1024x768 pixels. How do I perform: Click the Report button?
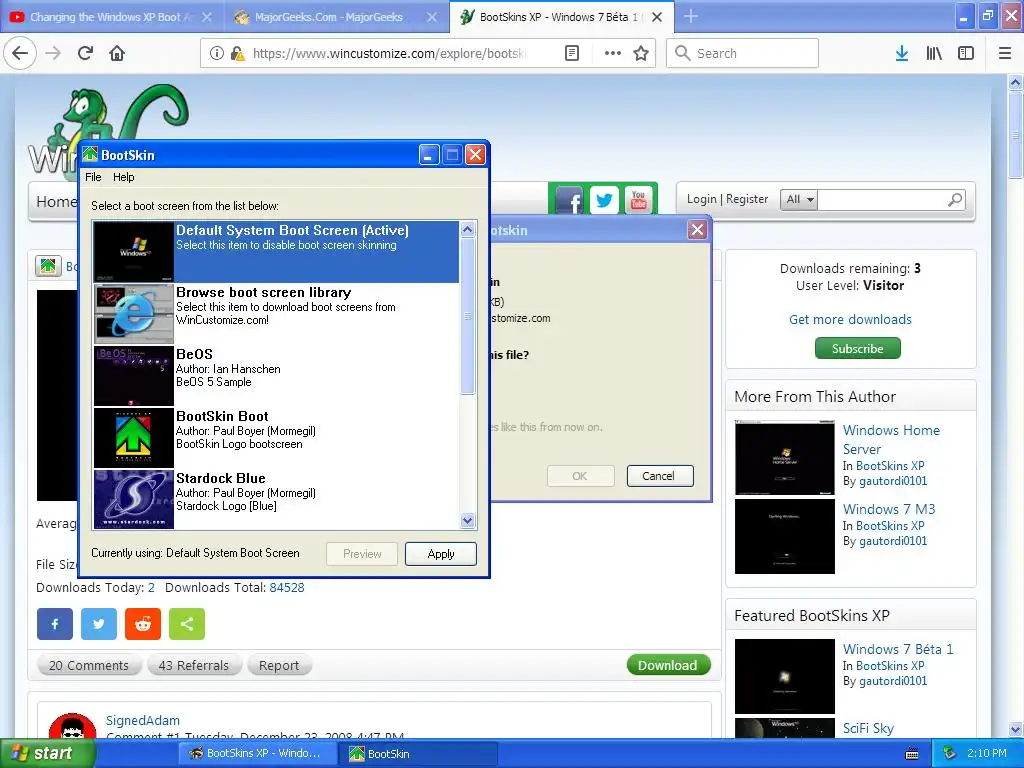click(x=279, y=665)
